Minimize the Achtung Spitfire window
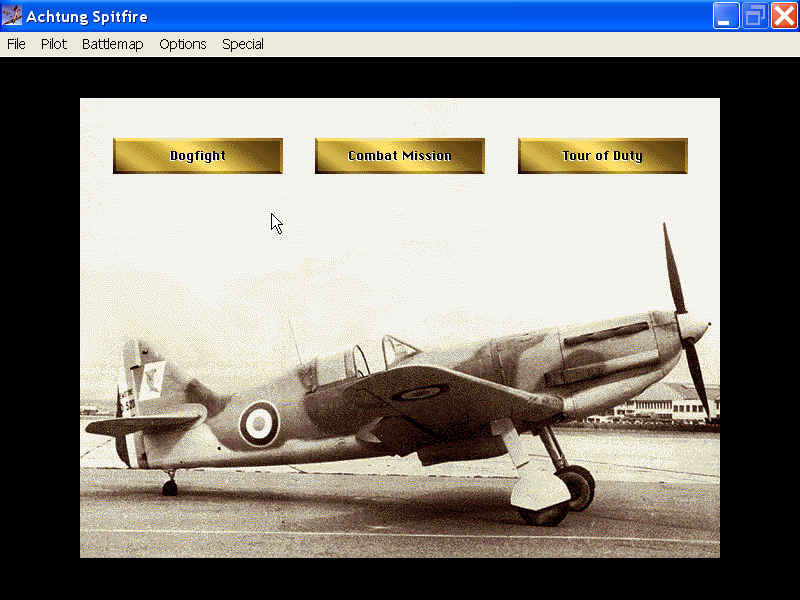The height and width of the screenshot is (600, 800). click(x=726, y=16)
